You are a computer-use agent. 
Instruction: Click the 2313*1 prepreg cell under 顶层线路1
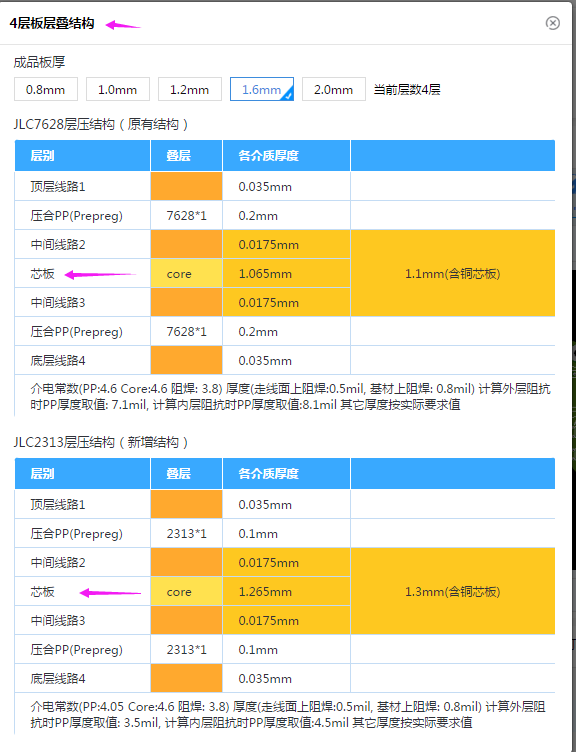(187, 534)
